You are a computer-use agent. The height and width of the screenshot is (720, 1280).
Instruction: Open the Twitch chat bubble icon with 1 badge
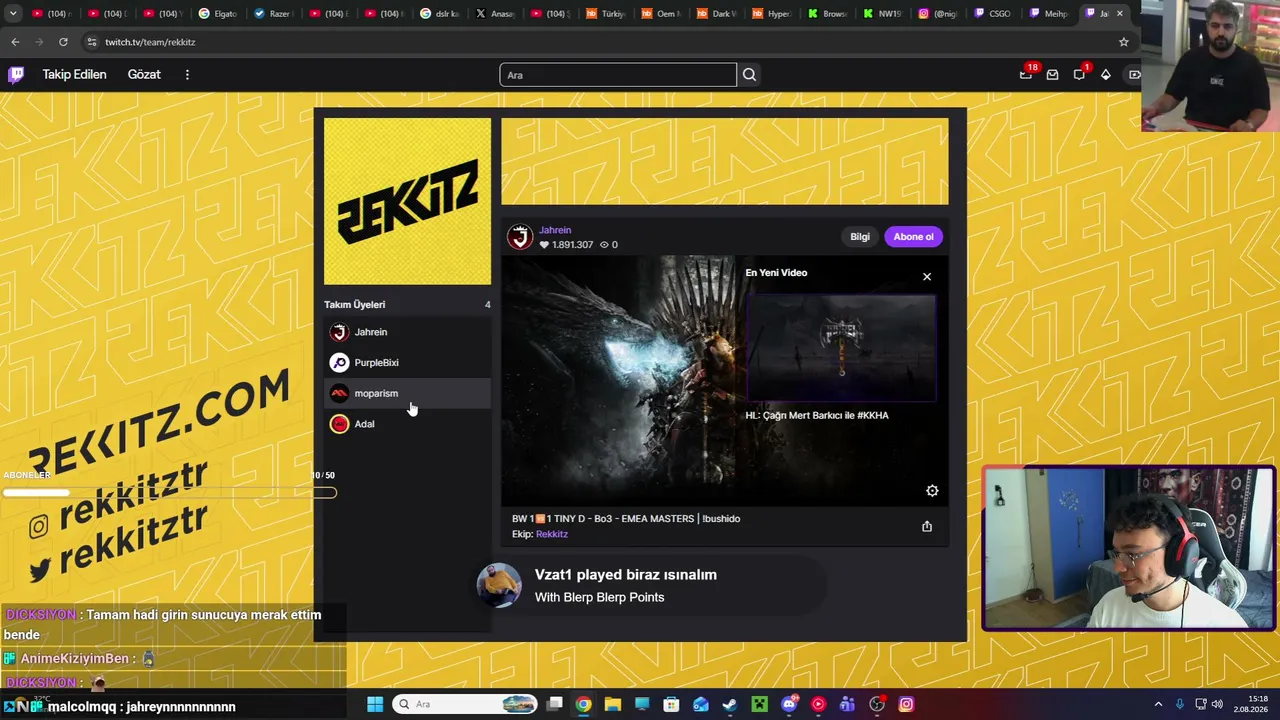coord(1079,74)
